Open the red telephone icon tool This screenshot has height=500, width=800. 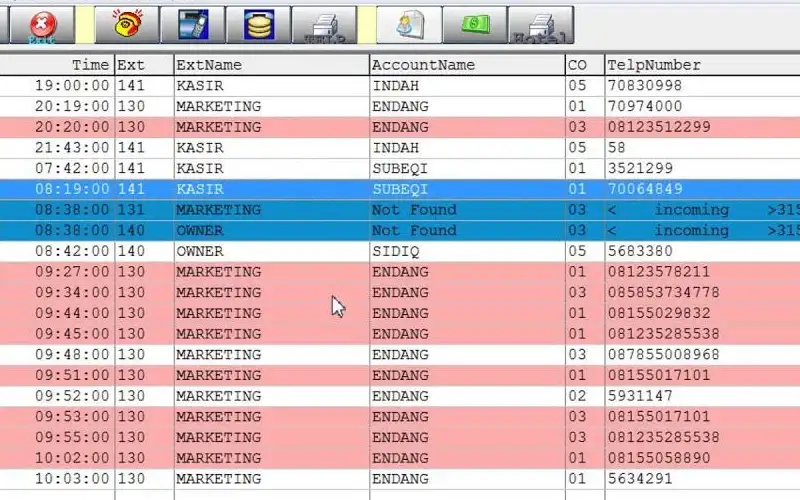[x=126, y=24]
